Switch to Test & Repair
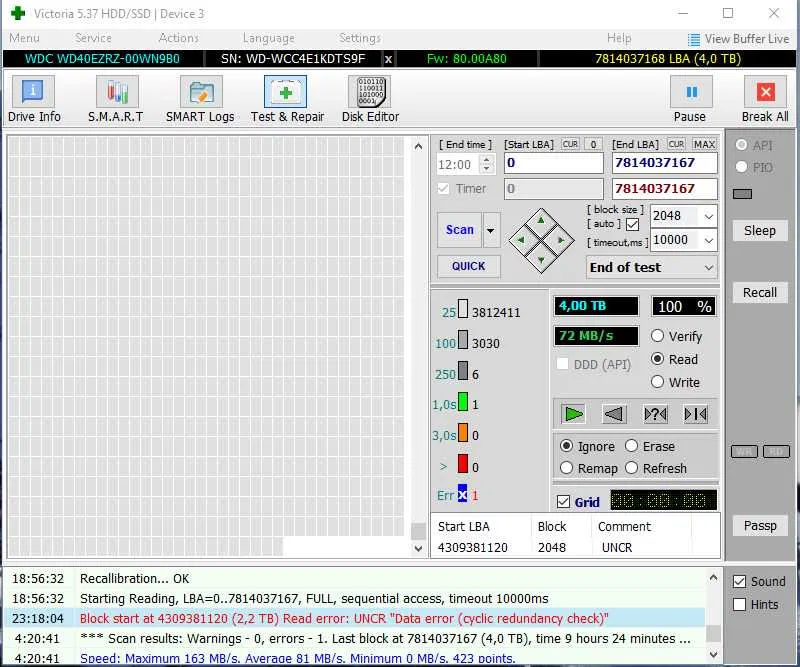This screenshot has height=667, width=800. coord(287,100)
